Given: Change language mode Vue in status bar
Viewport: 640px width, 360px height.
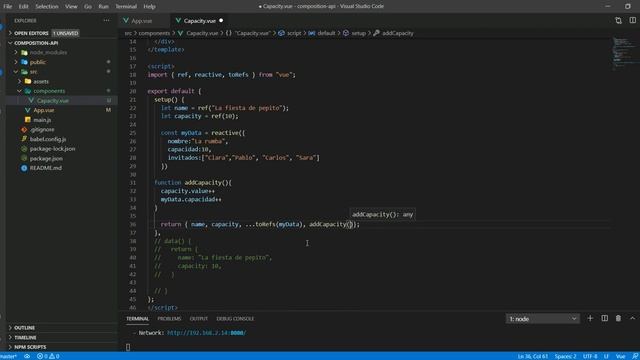Looking at the screenshot, I should click(620, 356).
